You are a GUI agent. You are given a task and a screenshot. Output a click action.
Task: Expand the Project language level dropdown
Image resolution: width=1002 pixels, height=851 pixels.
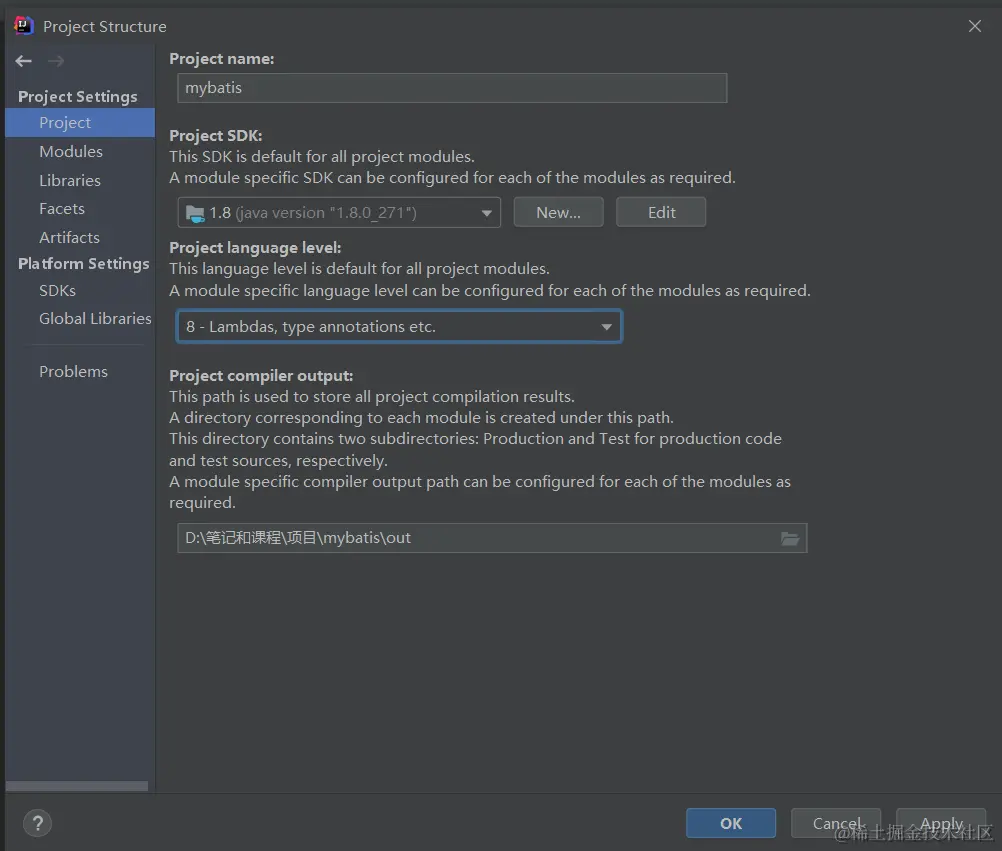(399, 326)
